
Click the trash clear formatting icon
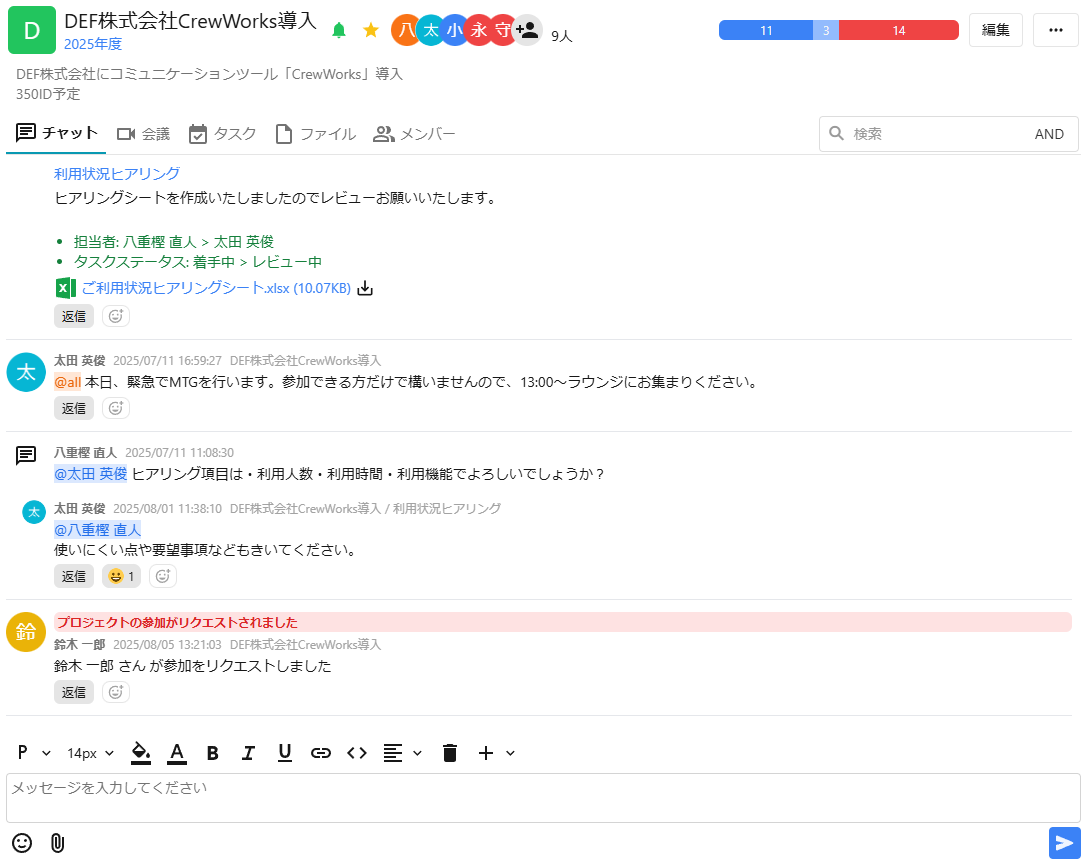click(x=449, y=752)
